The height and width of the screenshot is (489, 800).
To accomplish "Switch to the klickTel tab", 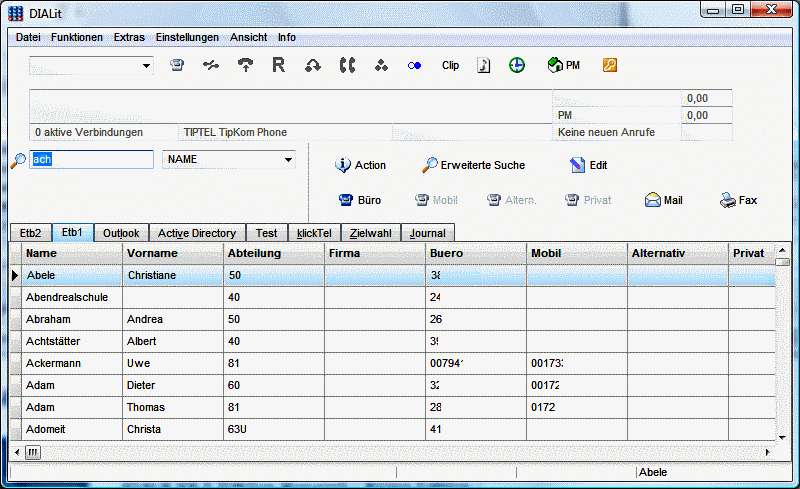I will (314, 233).
